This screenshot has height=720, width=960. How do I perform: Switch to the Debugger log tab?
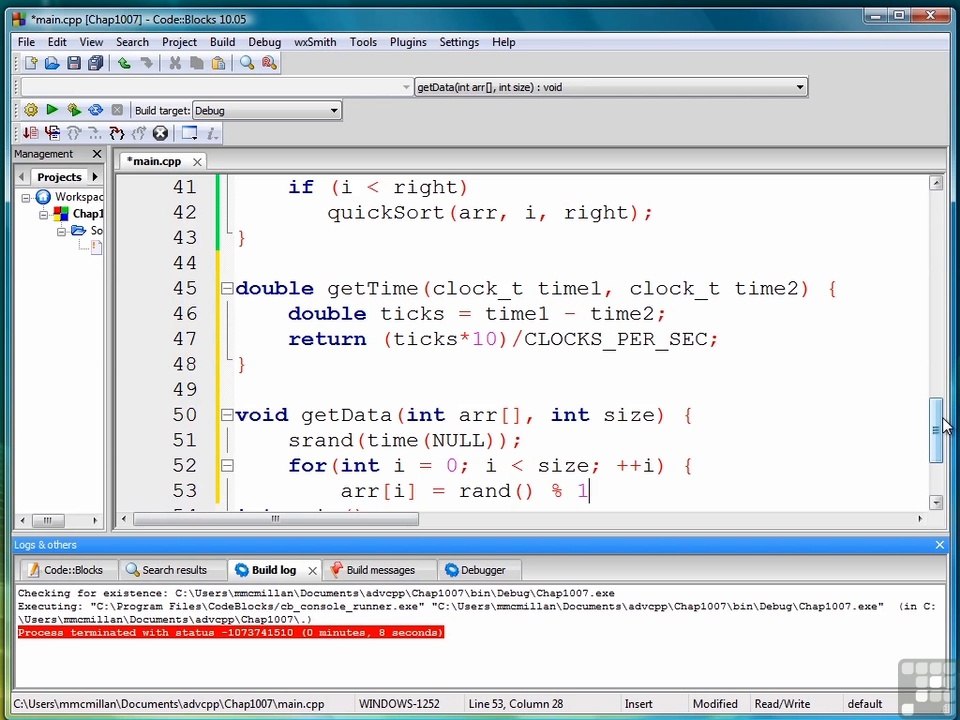tap(482, 570)
